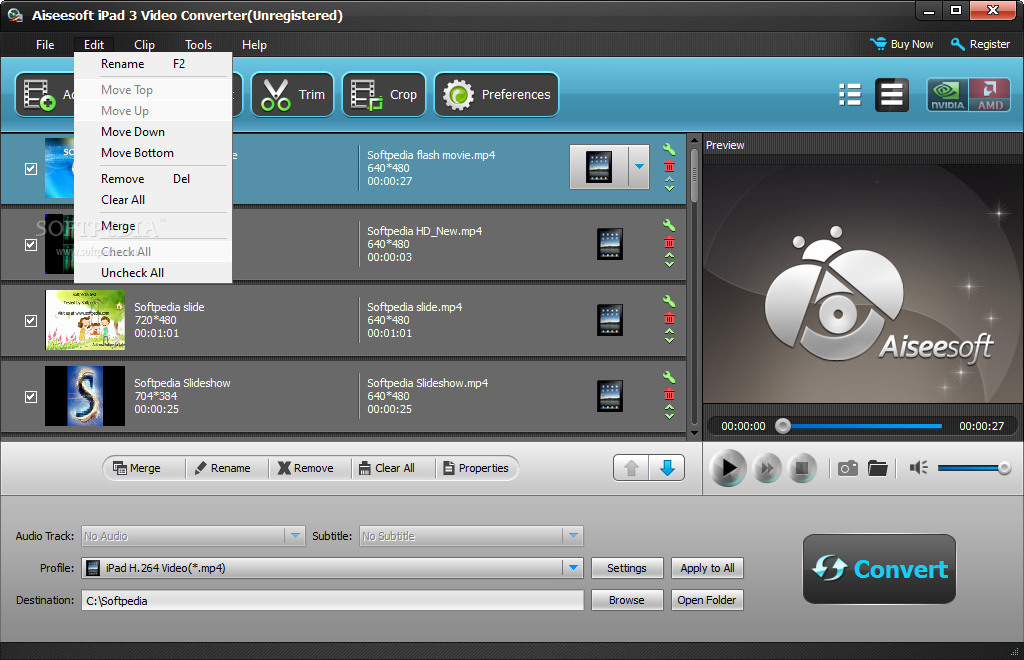
Task: Click the Clear All button below list
Action: (x=387, y=468)
